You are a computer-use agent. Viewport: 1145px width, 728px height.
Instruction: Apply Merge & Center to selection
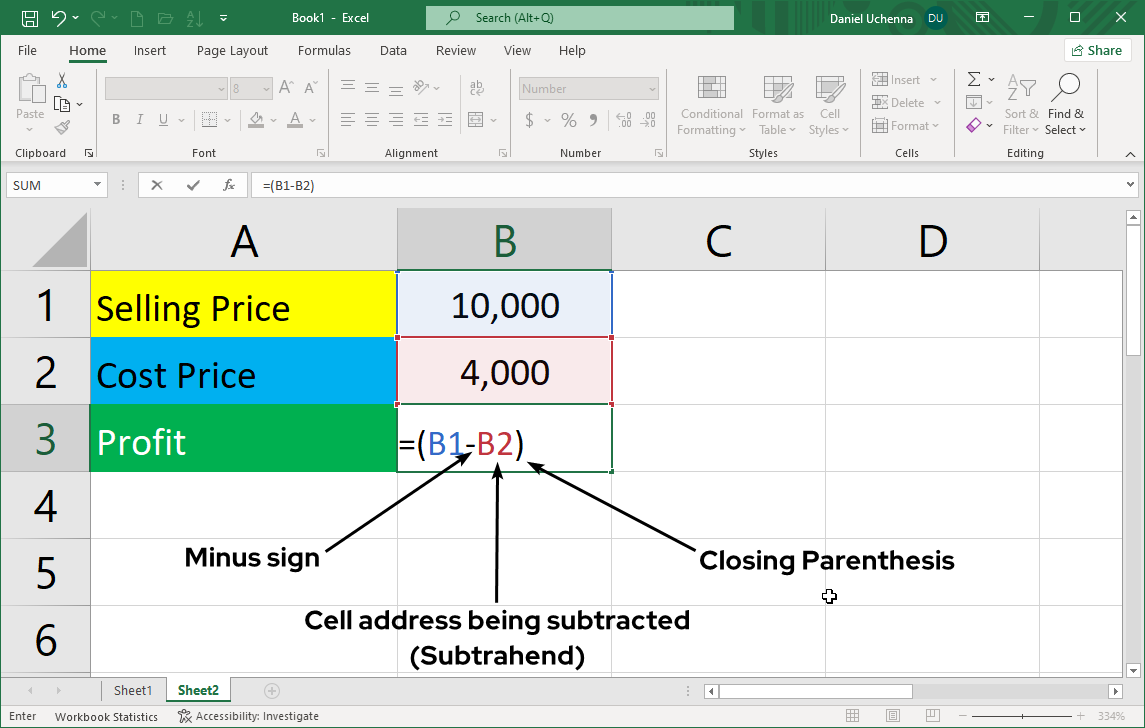point(477,119)
